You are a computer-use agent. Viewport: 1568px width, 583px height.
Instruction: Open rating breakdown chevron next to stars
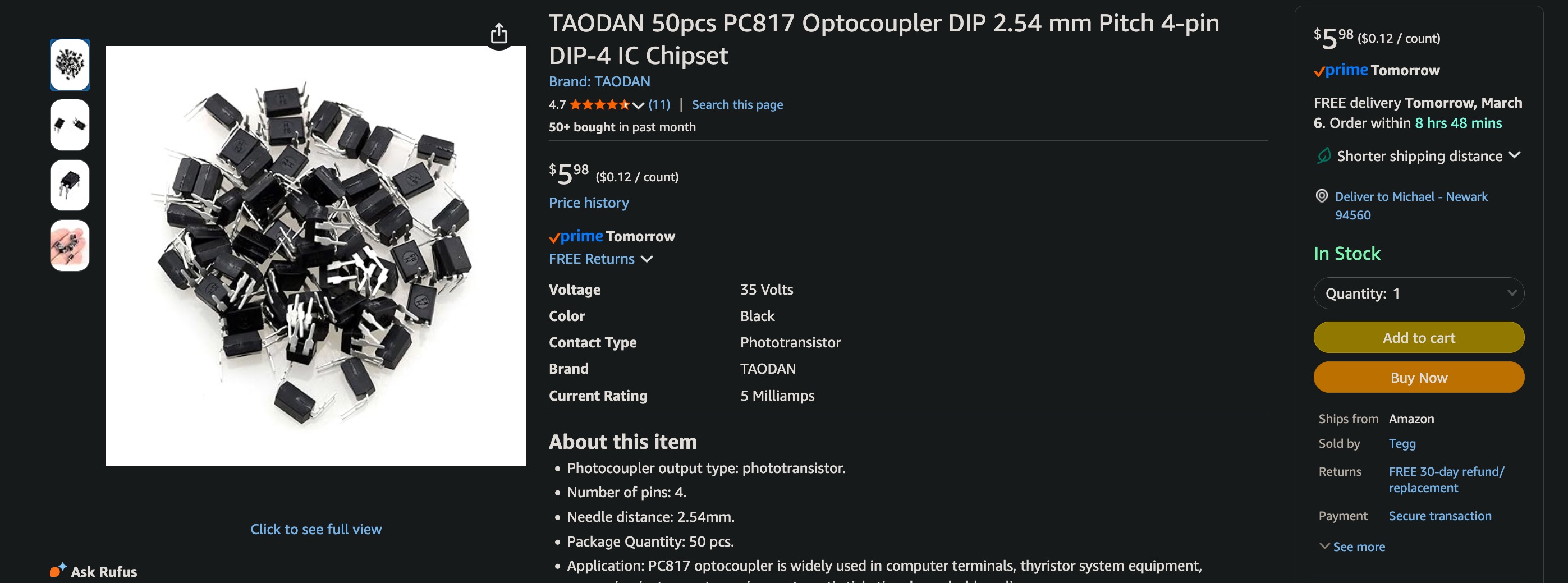coord(638,105)
